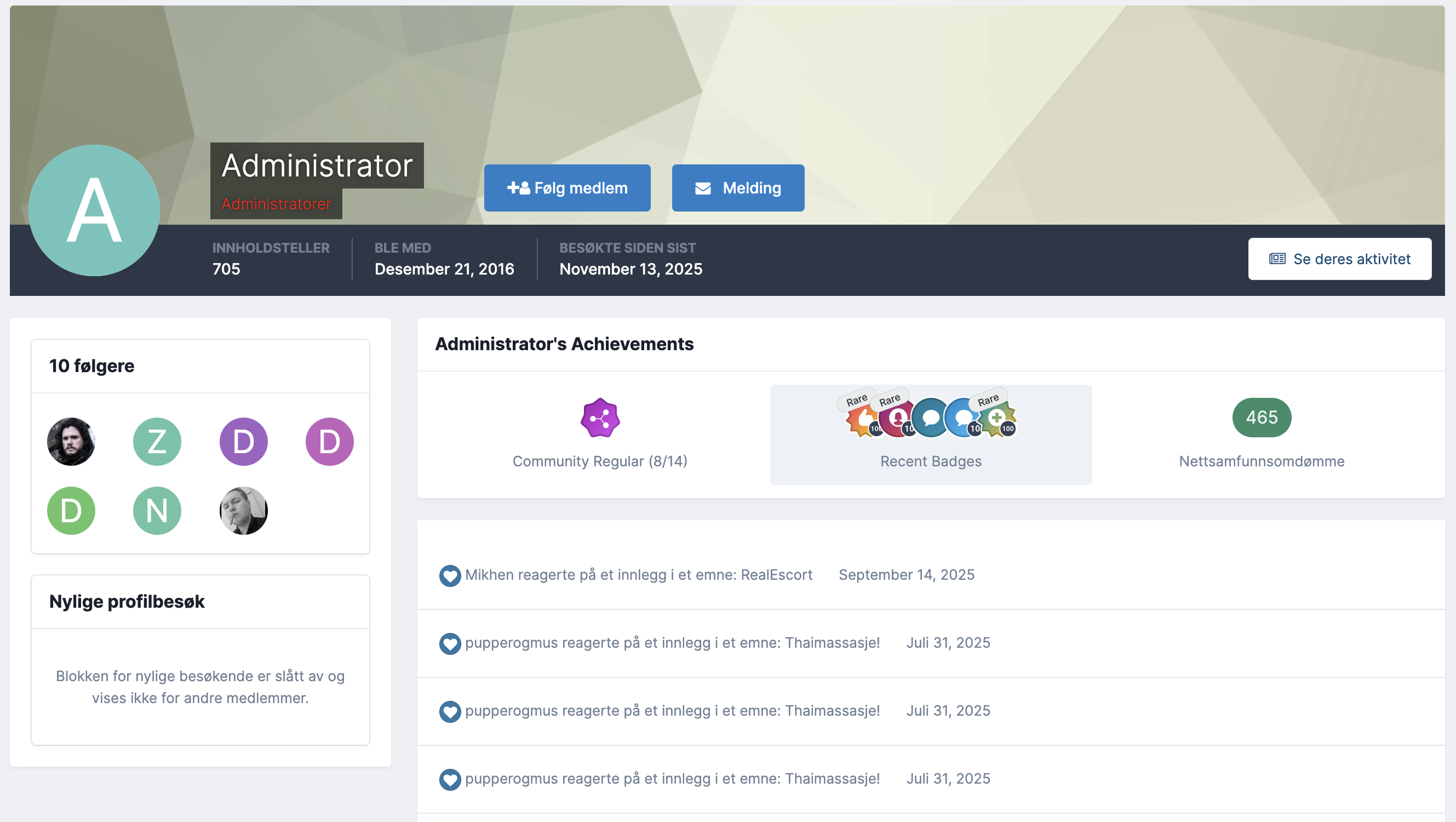Open the Mikhen reagerte RealEscort activity entry

pyautogui.click(x=638, y=575)
